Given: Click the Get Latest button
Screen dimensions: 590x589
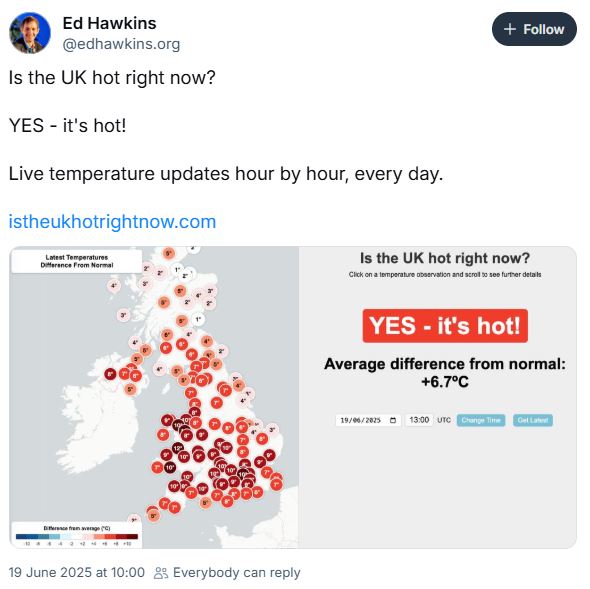Looking at the screenshot, I should pos(533,420).
